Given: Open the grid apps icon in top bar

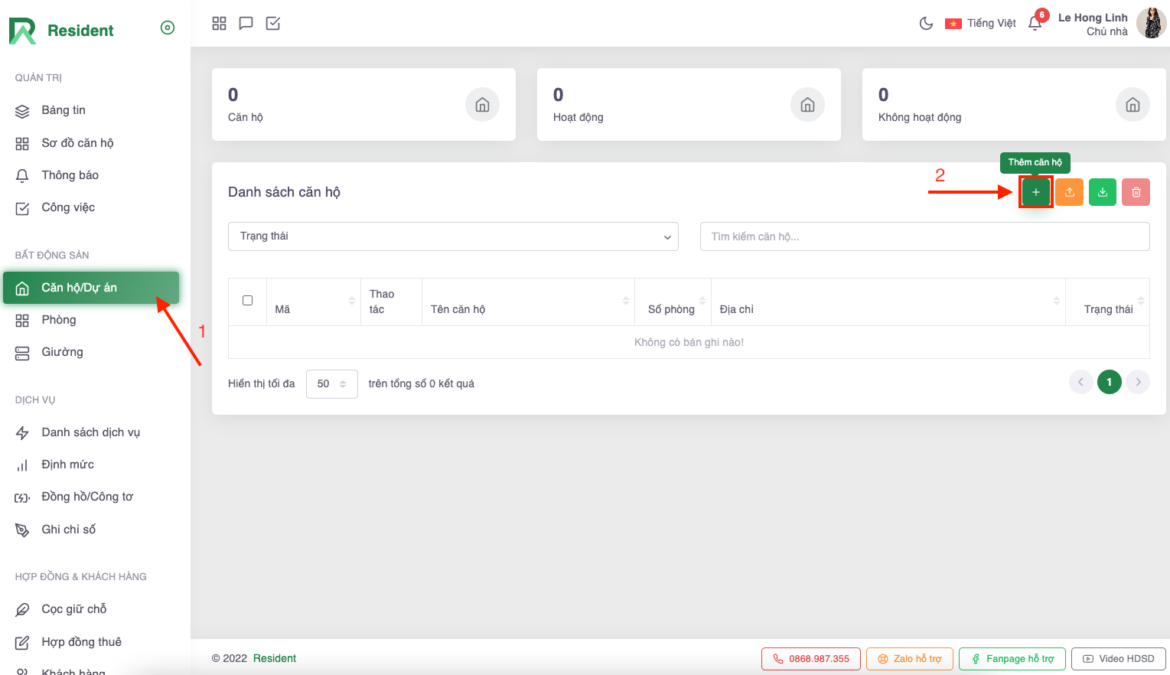Looking at the screenshot, I should coord(219,23).
